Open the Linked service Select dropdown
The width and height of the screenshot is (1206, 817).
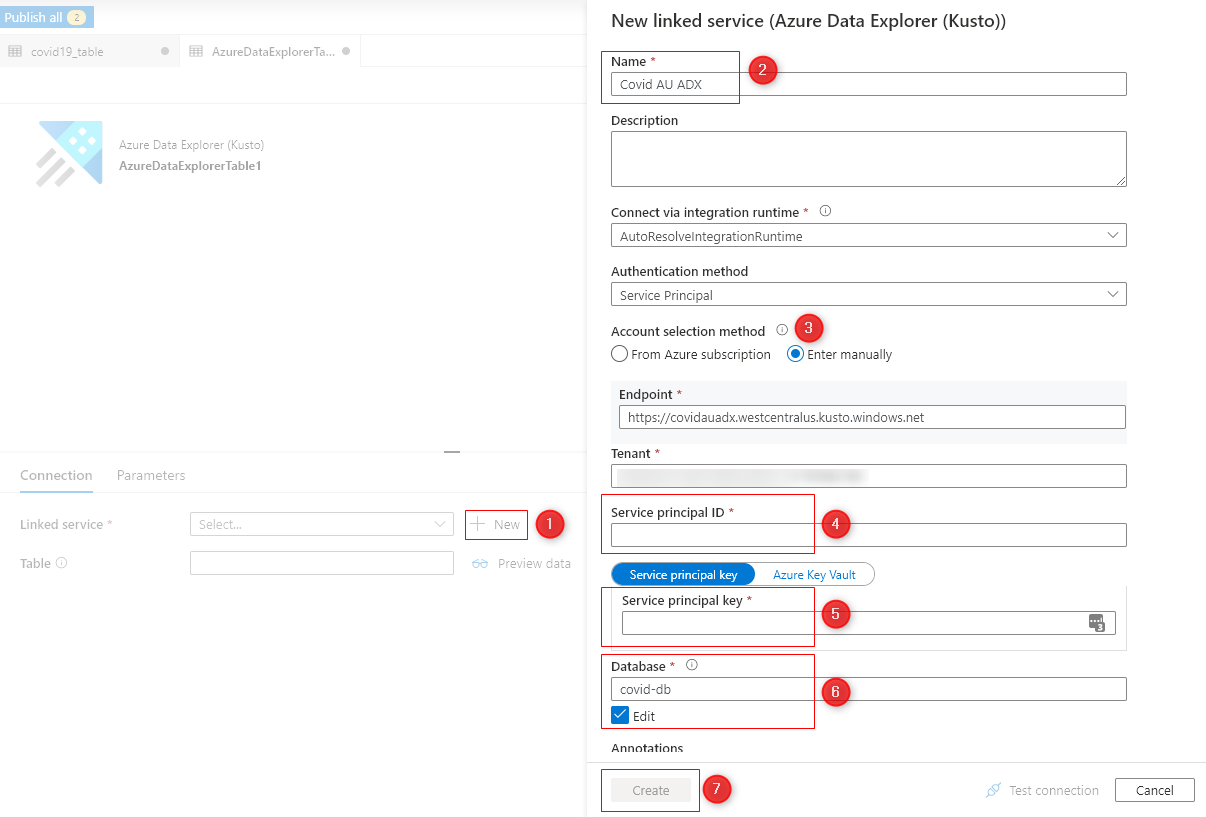click(322, 524)
